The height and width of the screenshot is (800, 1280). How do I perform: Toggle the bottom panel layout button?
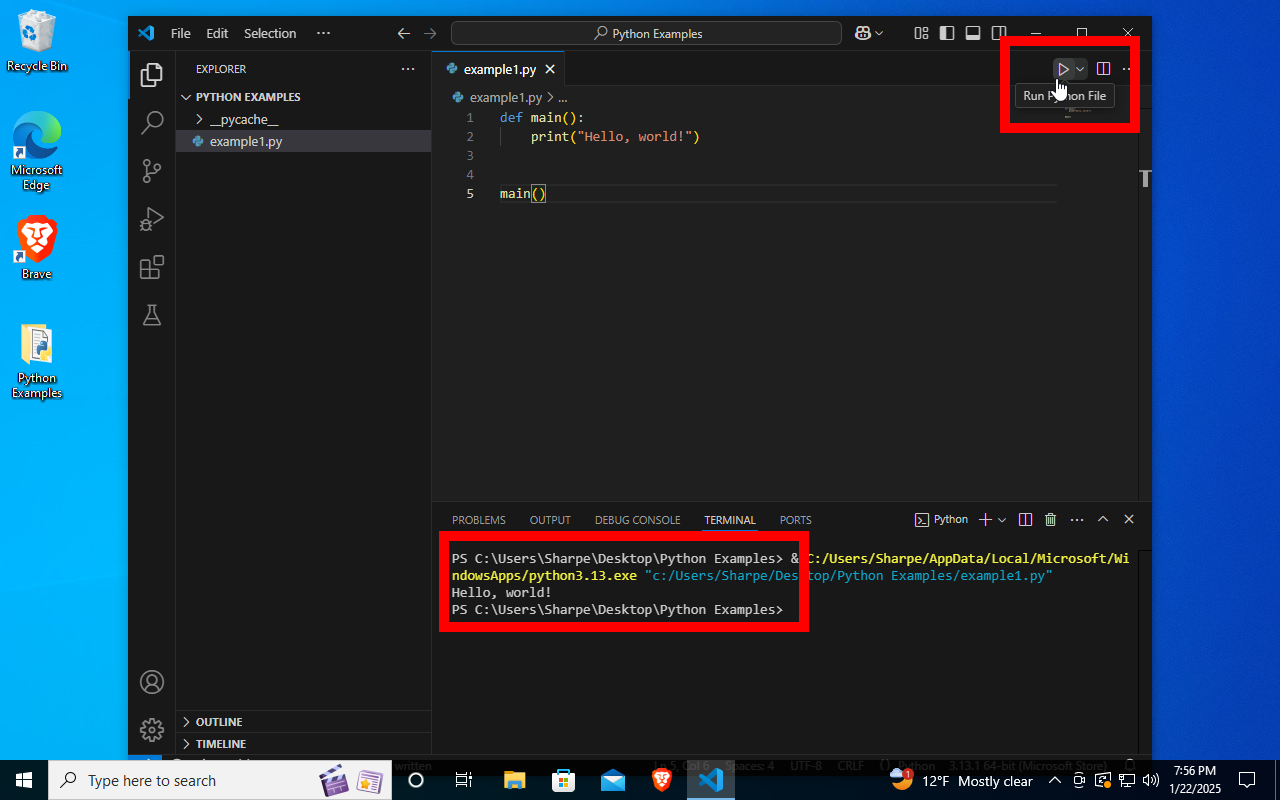tap(973, 33)
